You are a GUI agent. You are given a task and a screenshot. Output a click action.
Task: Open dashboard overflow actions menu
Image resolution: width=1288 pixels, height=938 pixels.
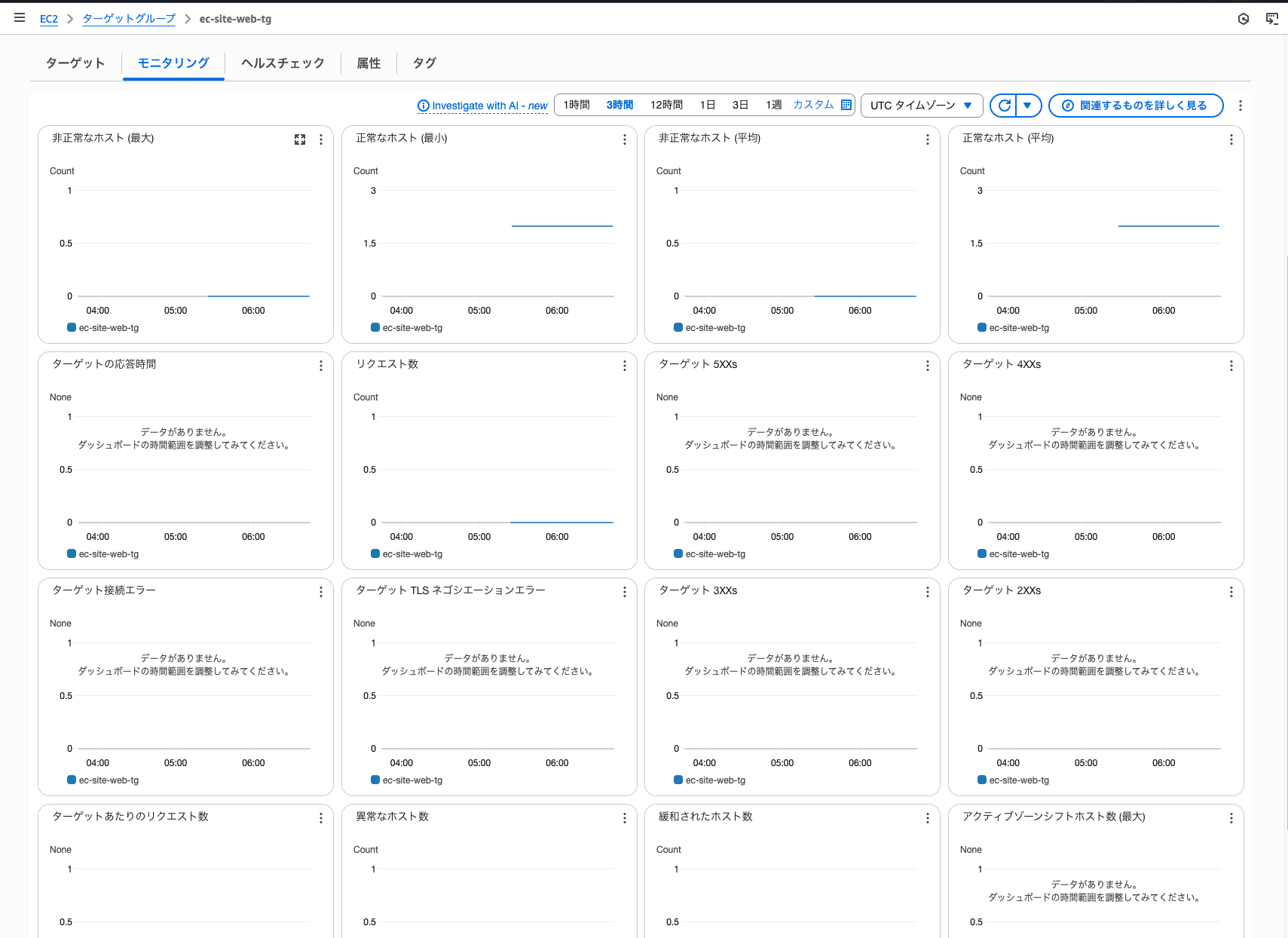(1240, 106)
